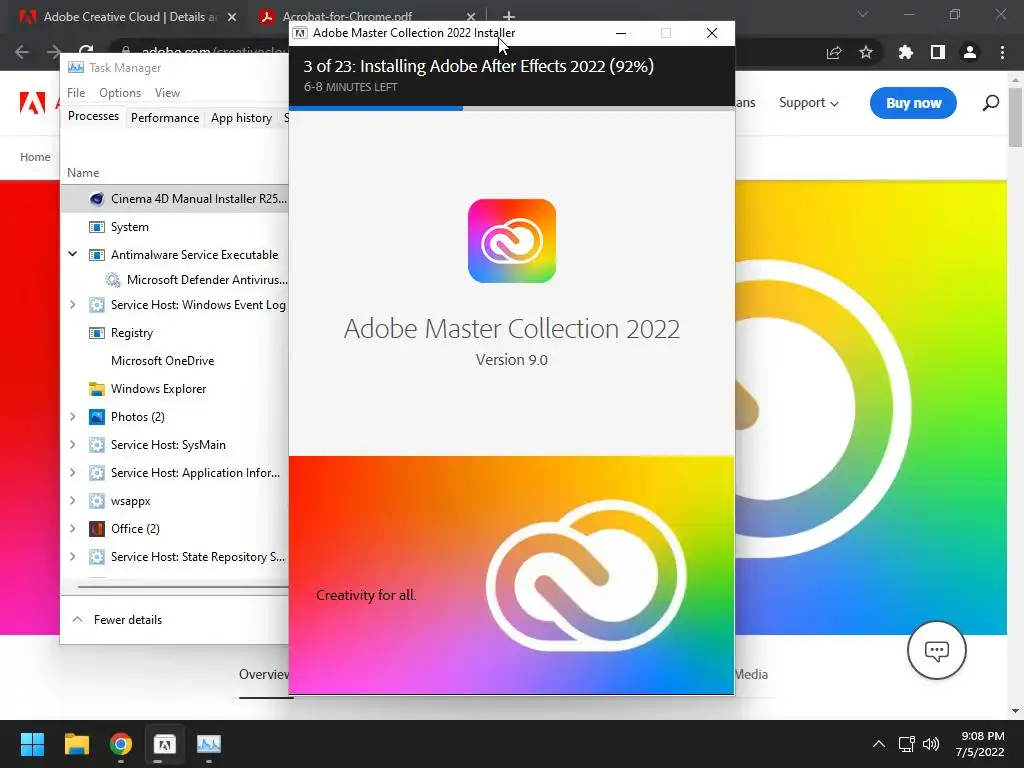Switch to the App history tab

click(241, 118)
